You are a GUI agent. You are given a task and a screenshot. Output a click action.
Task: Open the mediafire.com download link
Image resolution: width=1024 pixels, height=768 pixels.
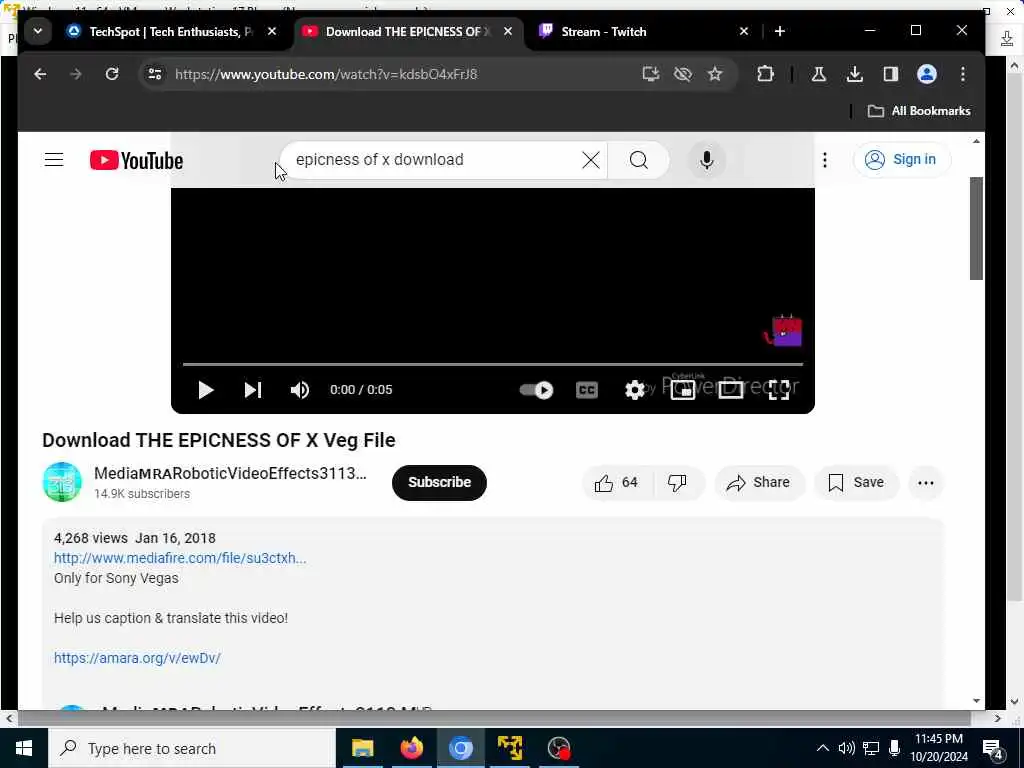click(x=180, y=558)
